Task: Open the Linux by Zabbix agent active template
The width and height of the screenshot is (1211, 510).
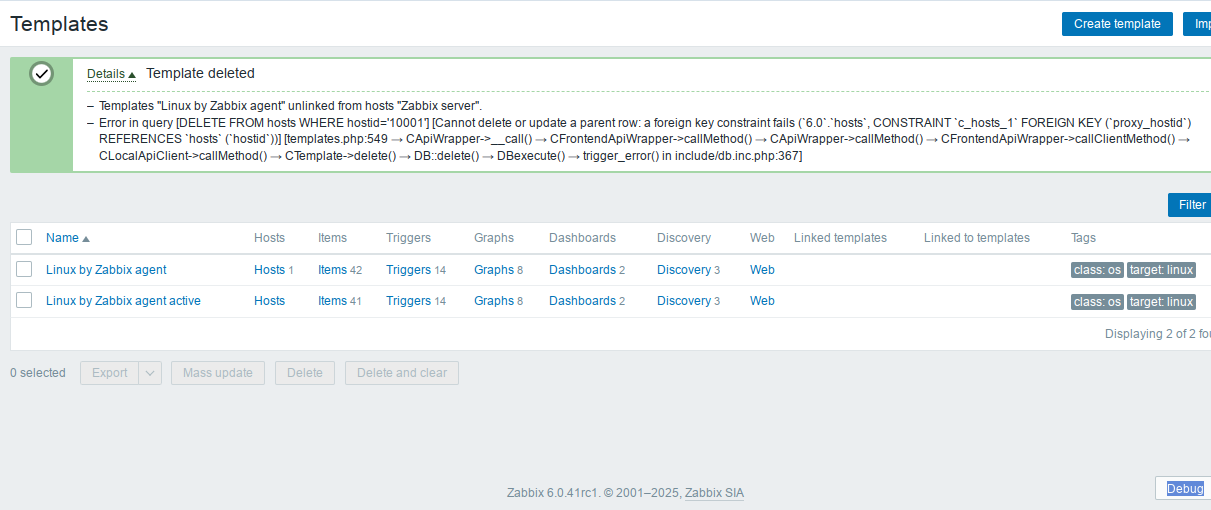Action: point(123,301)
